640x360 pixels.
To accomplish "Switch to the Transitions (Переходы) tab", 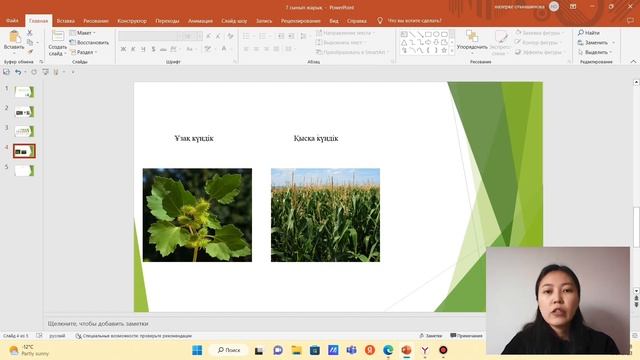I will click(x=167, y=20).
